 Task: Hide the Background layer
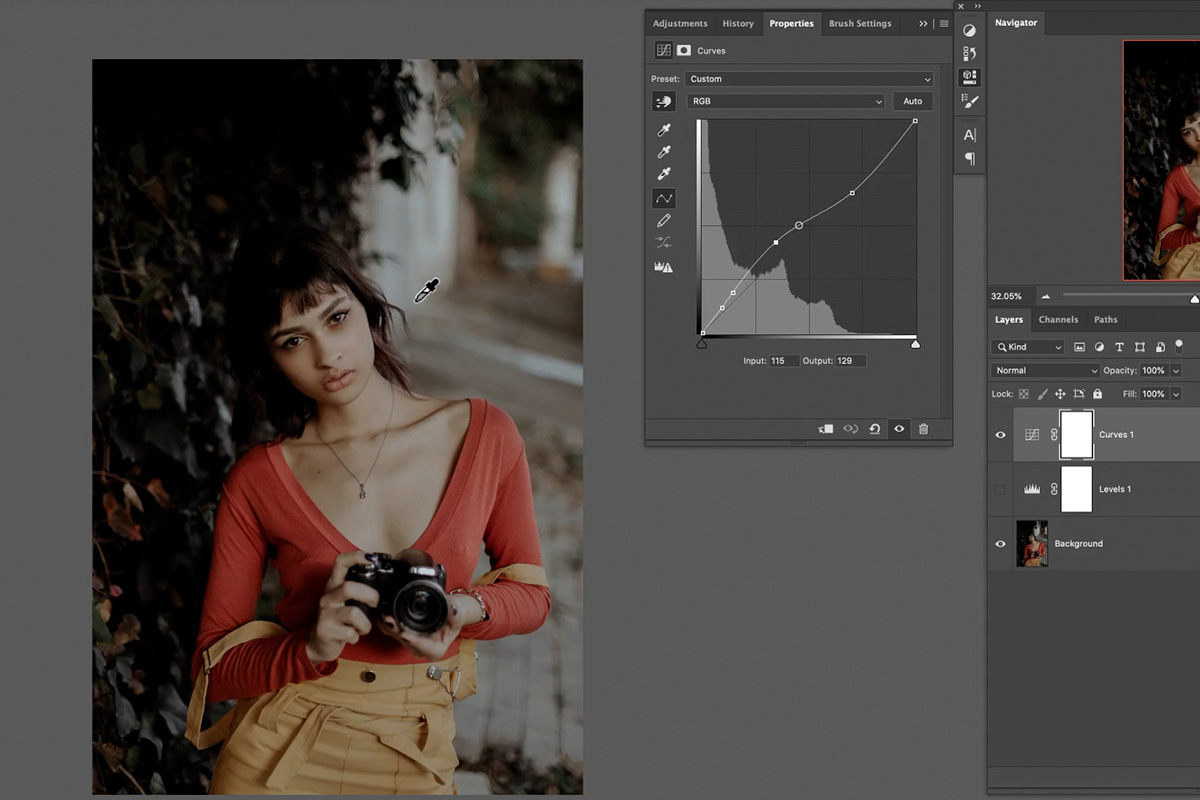pyautogui.click(x=1000, y=543)
